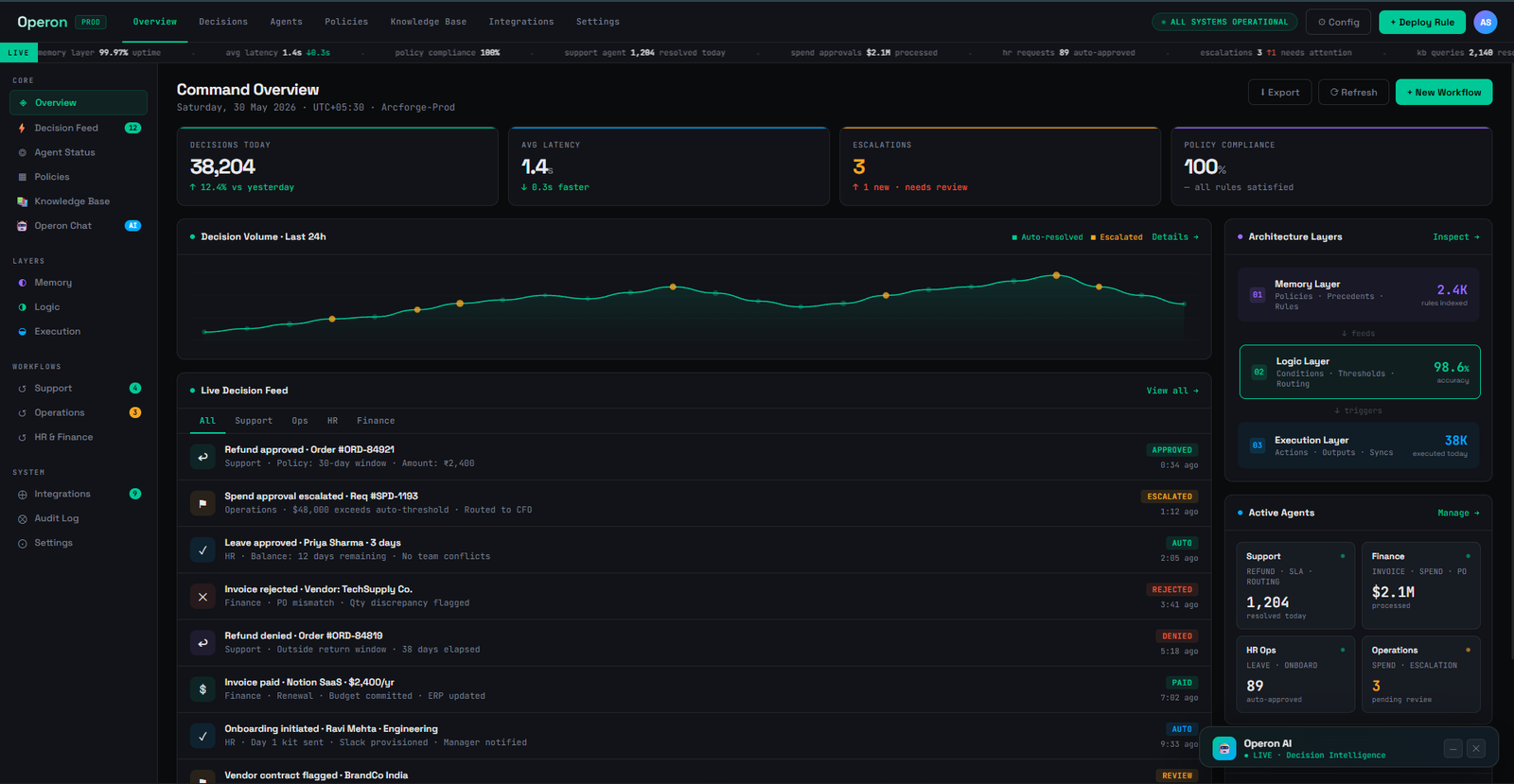
Task: Open the Finance agent card
Action: tap(1421, 586)
